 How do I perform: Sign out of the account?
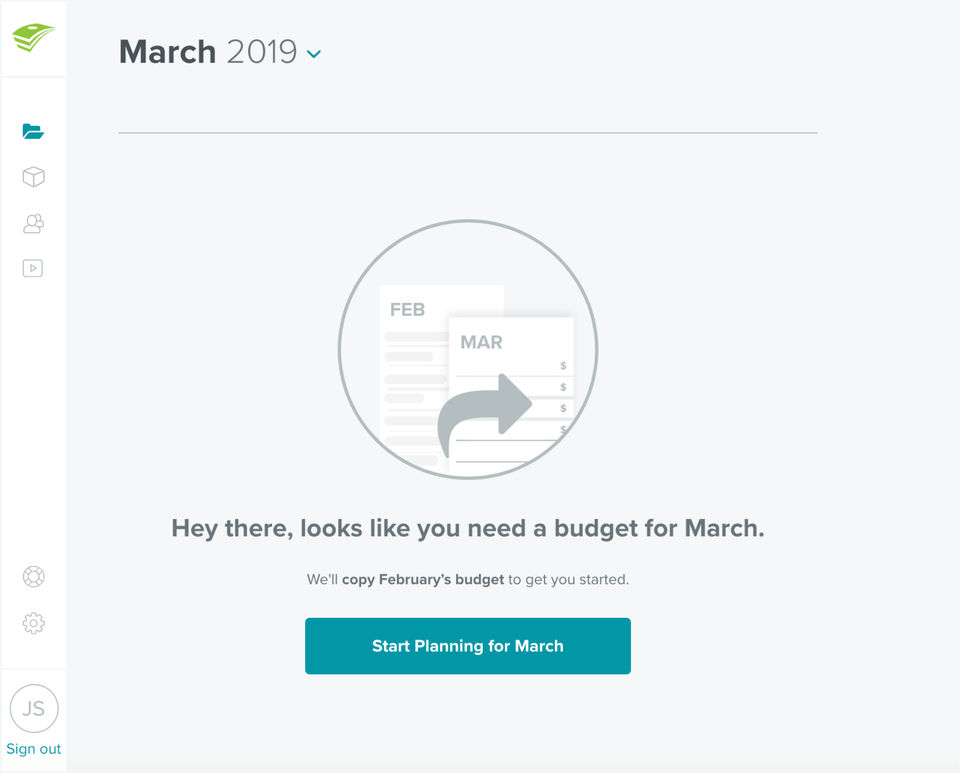coord(33,749)
